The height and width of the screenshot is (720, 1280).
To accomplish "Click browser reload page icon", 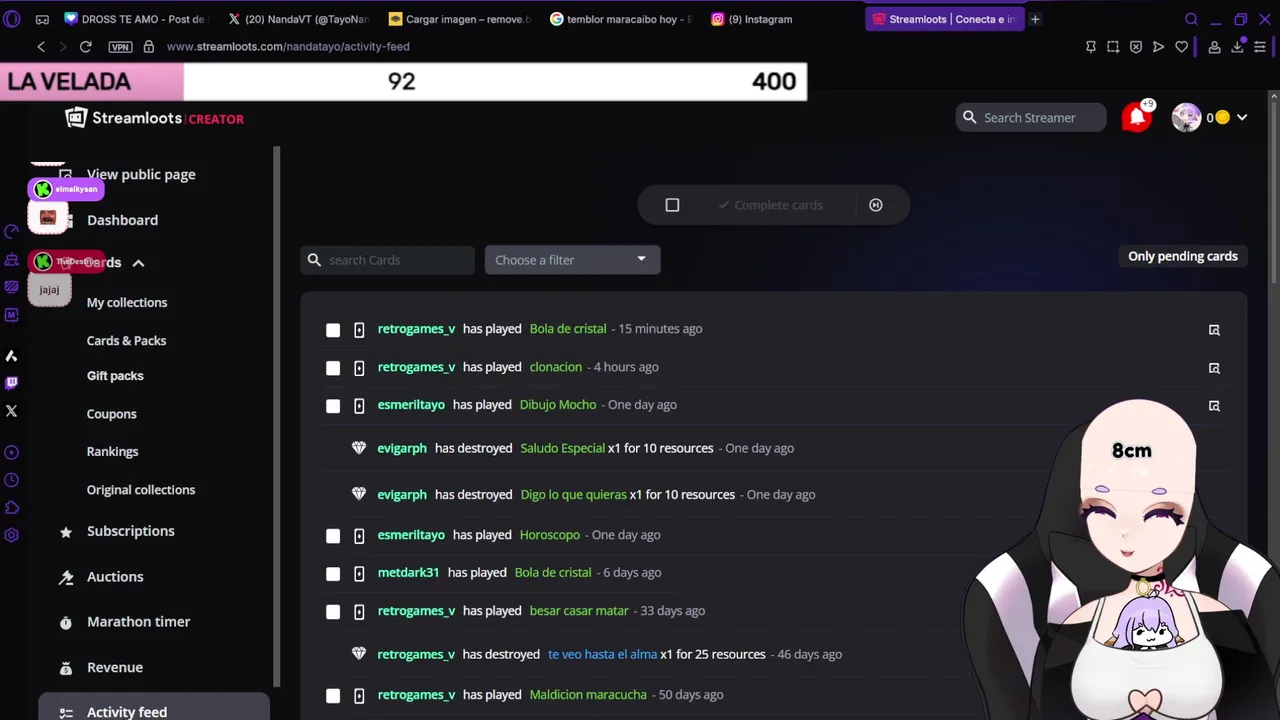I will coord(86,46).
